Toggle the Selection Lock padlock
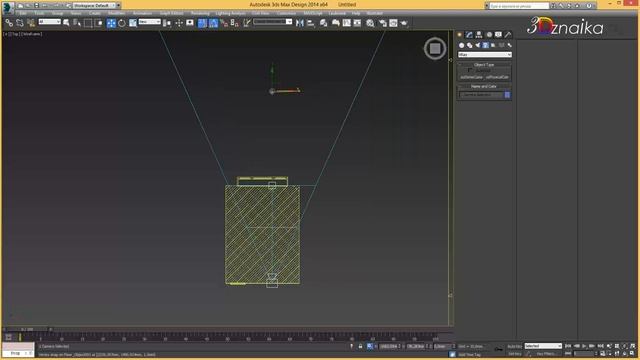This screenshot has width=640, height=360. (x=360, y=346)
